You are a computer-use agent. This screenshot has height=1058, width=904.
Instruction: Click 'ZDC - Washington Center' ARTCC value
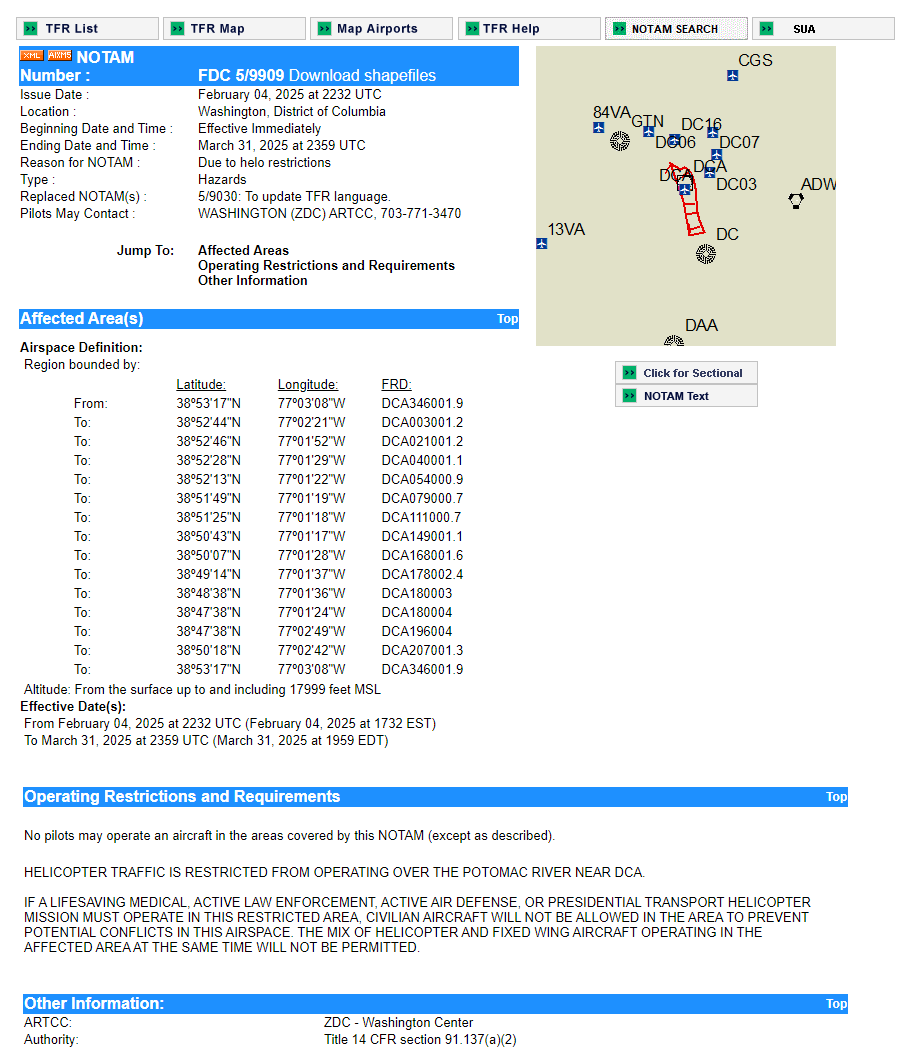point(398,1022)
